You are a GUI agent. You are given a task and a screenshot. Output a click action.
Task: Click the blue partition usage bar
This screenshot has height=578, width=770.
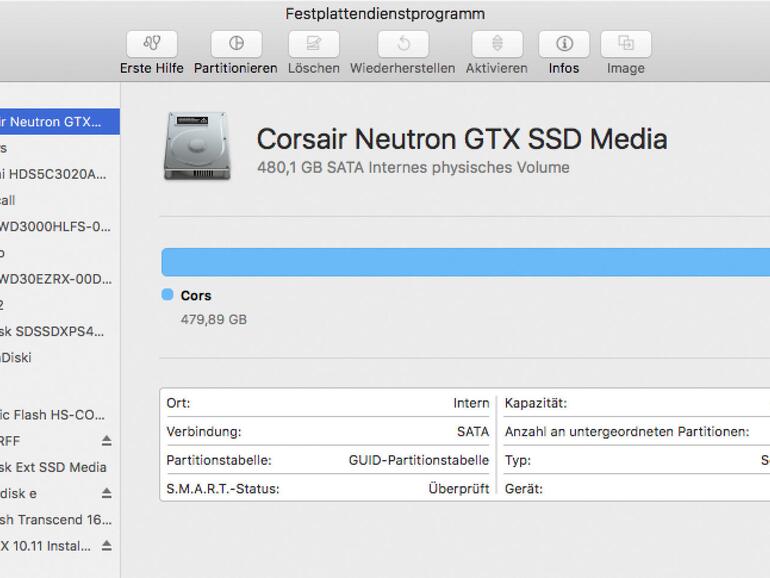pos(466,262)
